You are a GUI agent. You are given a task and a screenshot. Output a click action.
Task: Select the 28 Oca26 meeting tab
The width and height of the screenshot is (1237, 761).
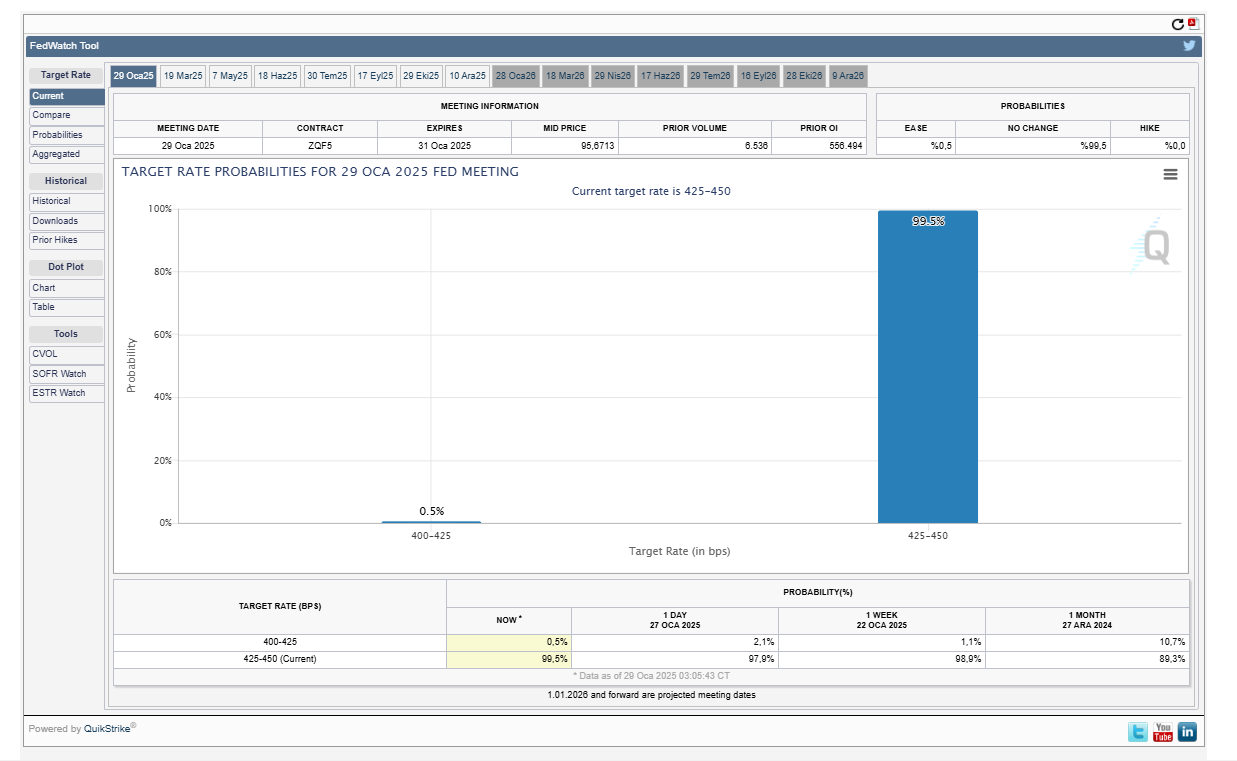coord(515,76)
